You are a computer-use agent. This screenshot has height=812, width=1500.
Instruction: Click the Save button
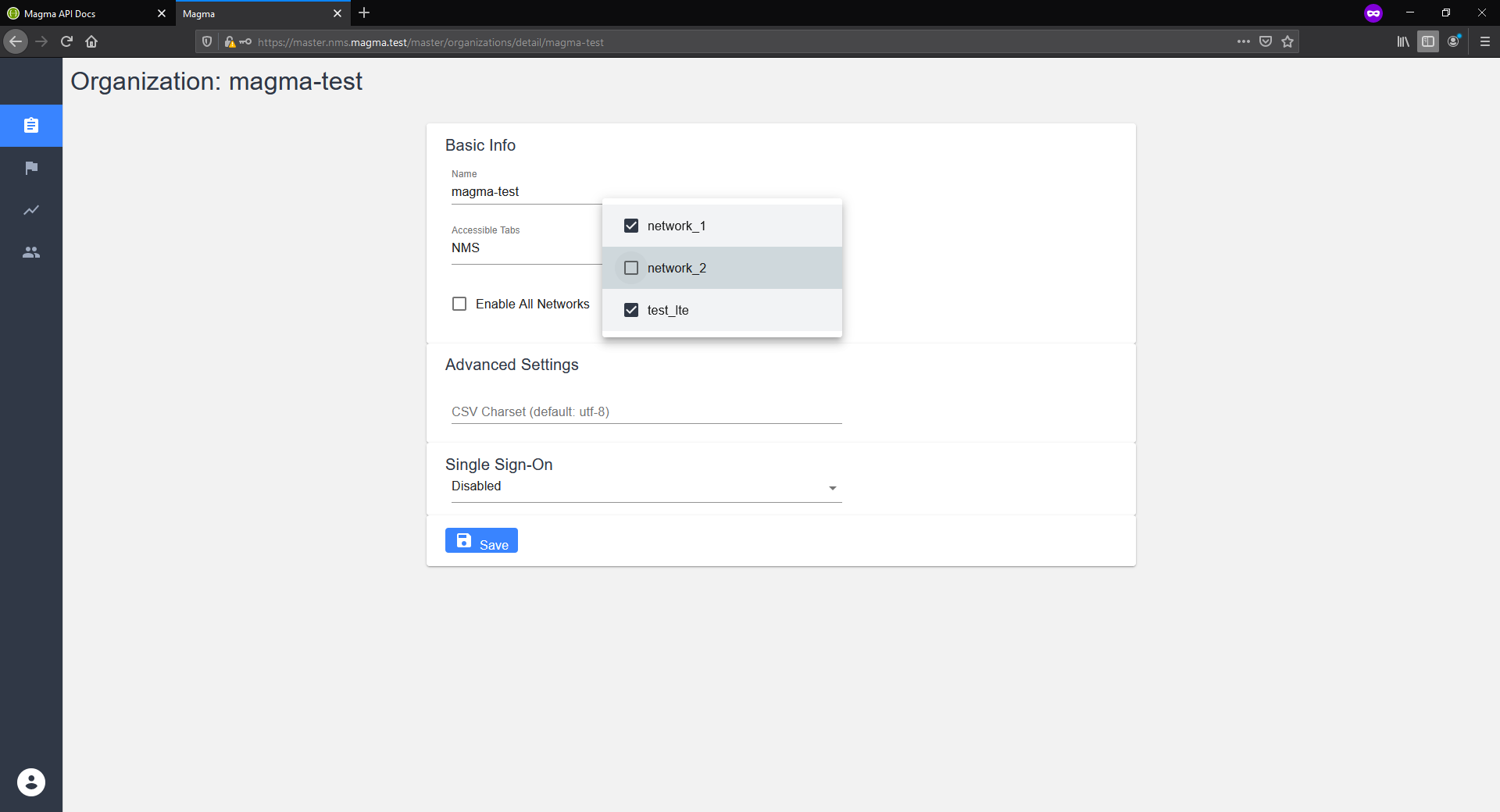pos(481,540)
